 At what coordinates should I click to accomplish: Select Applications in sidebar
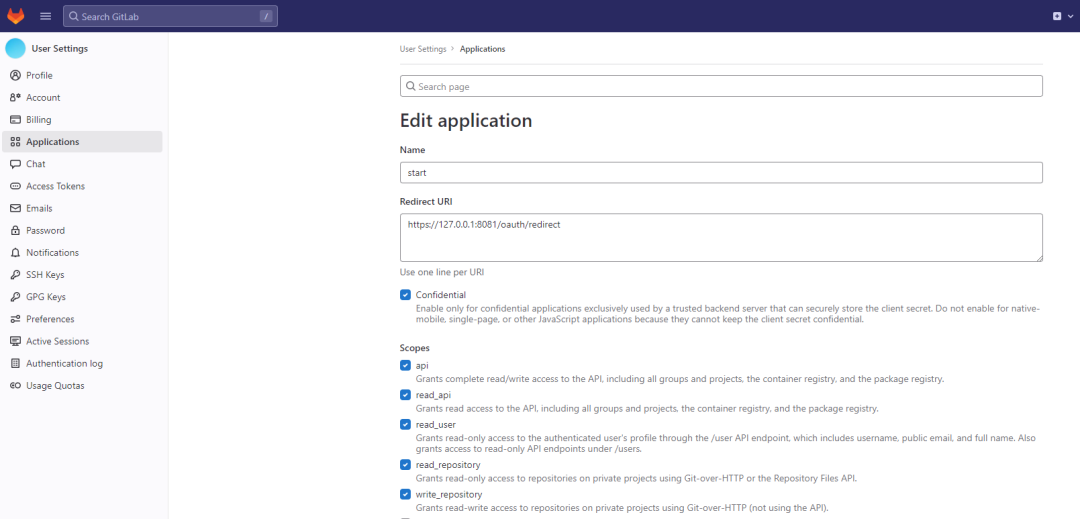point(83,142)
